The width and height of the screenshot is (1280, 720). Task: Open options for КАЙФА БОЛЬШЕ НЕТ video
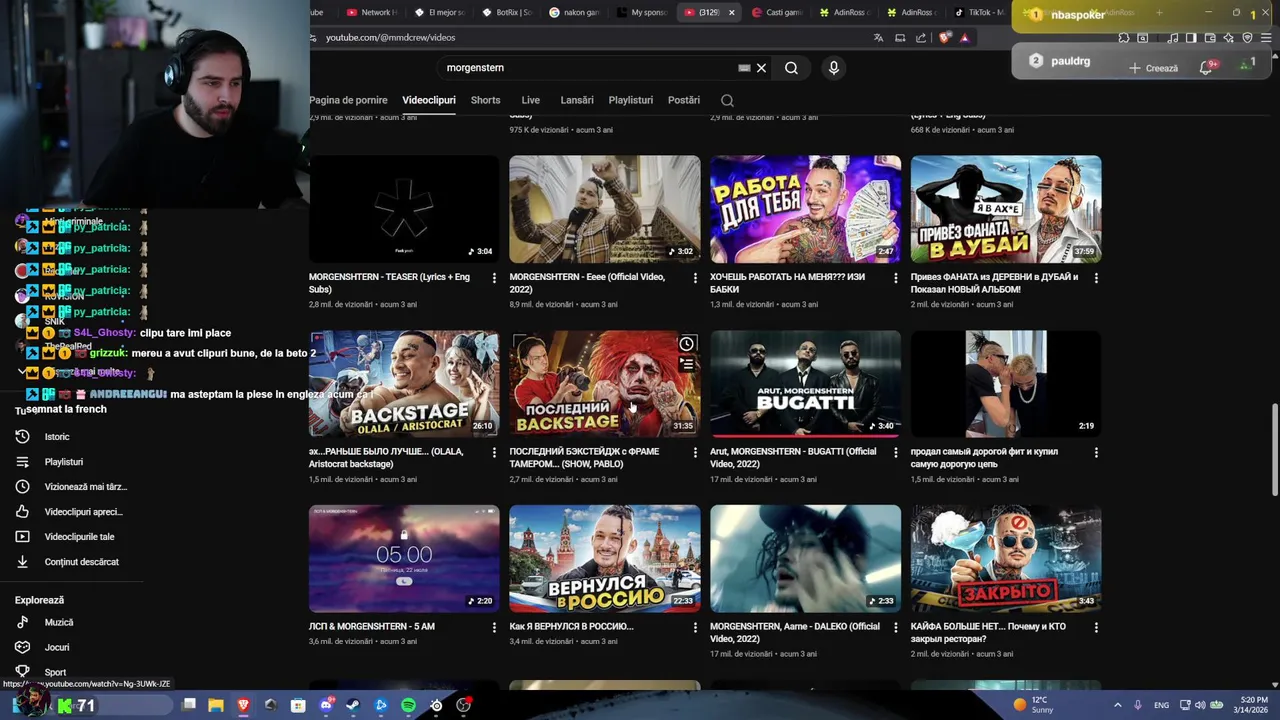point(1096,628)
